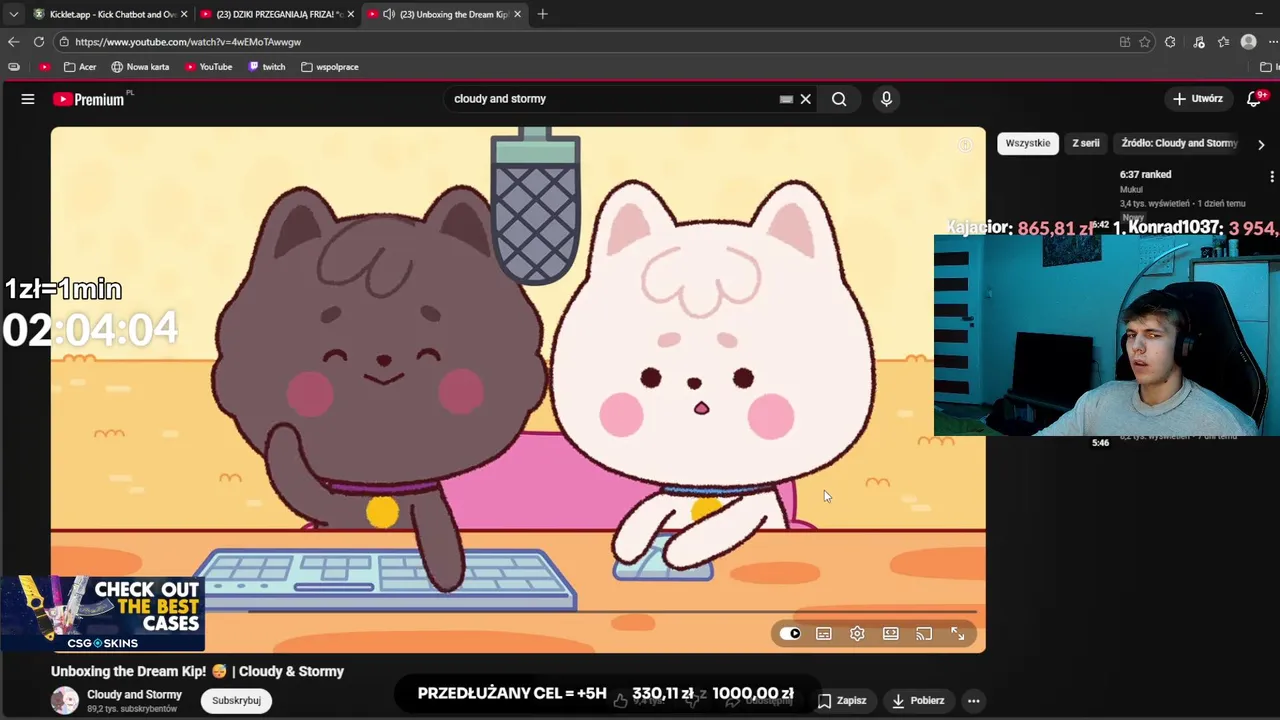Image resolution: width=1280 pixels, height=720 pixels.
Task: Click the browser address bar URL
Action: click(188, 42)
